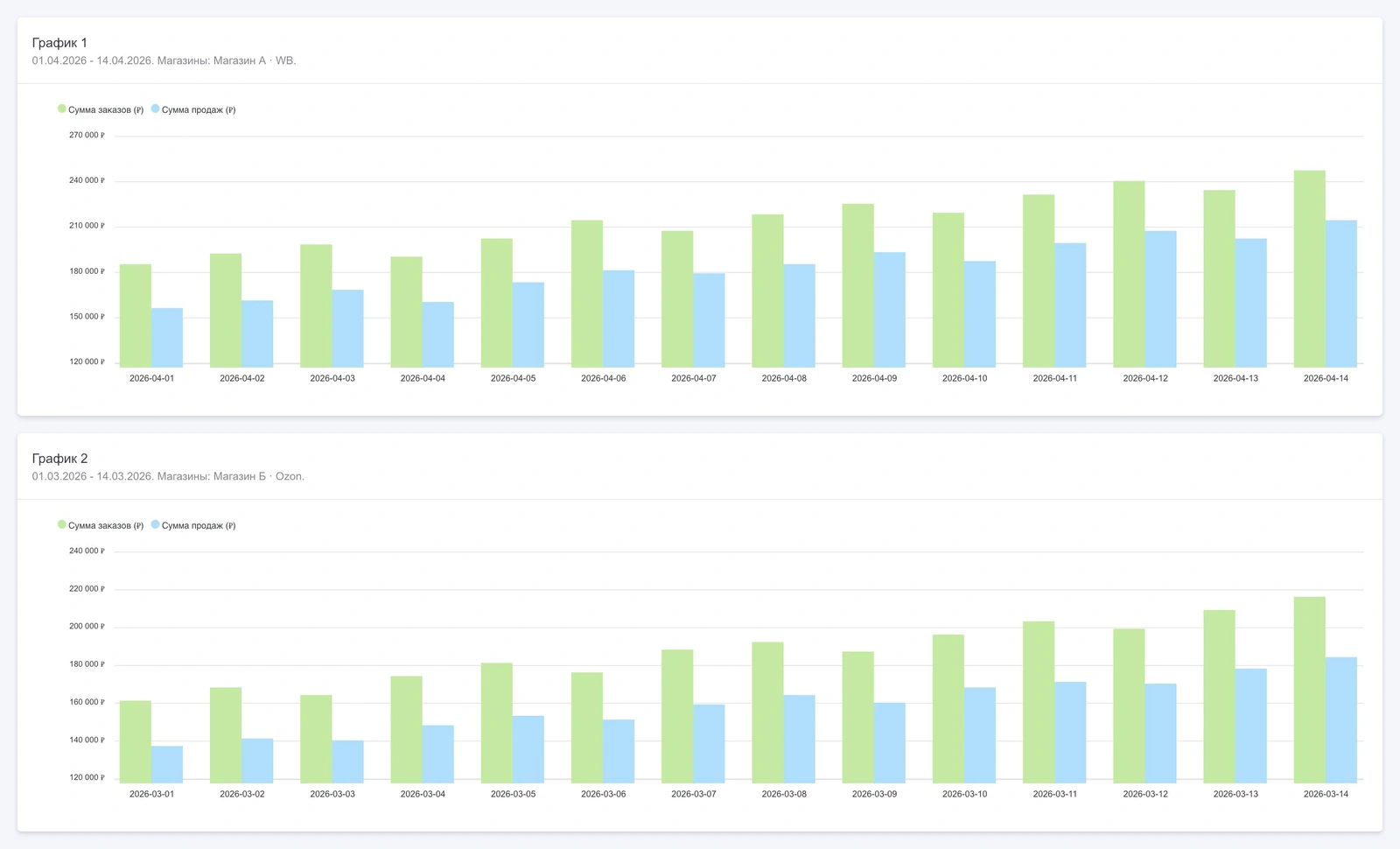Toggle the sales series in График 1 legend
Image resolution: width=1400 pixels, height=849 pixels.
point(193,109)
